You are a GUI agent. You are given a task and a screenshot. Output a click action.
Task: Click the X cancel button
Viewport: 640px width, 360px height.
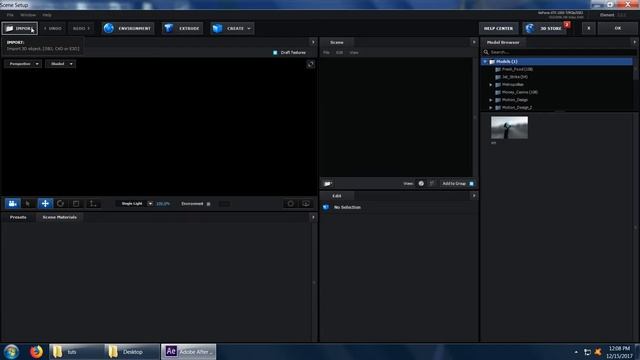coord(589,29)
